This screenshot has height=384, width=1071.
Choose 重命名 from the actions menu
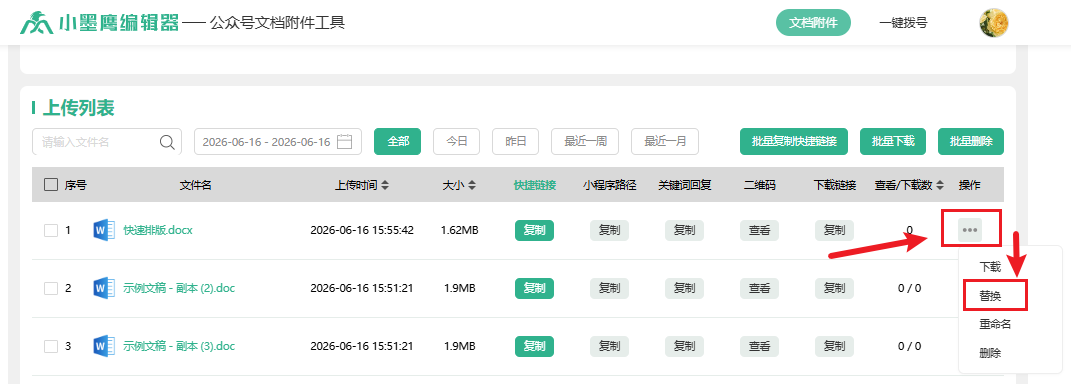coord(994,325)
